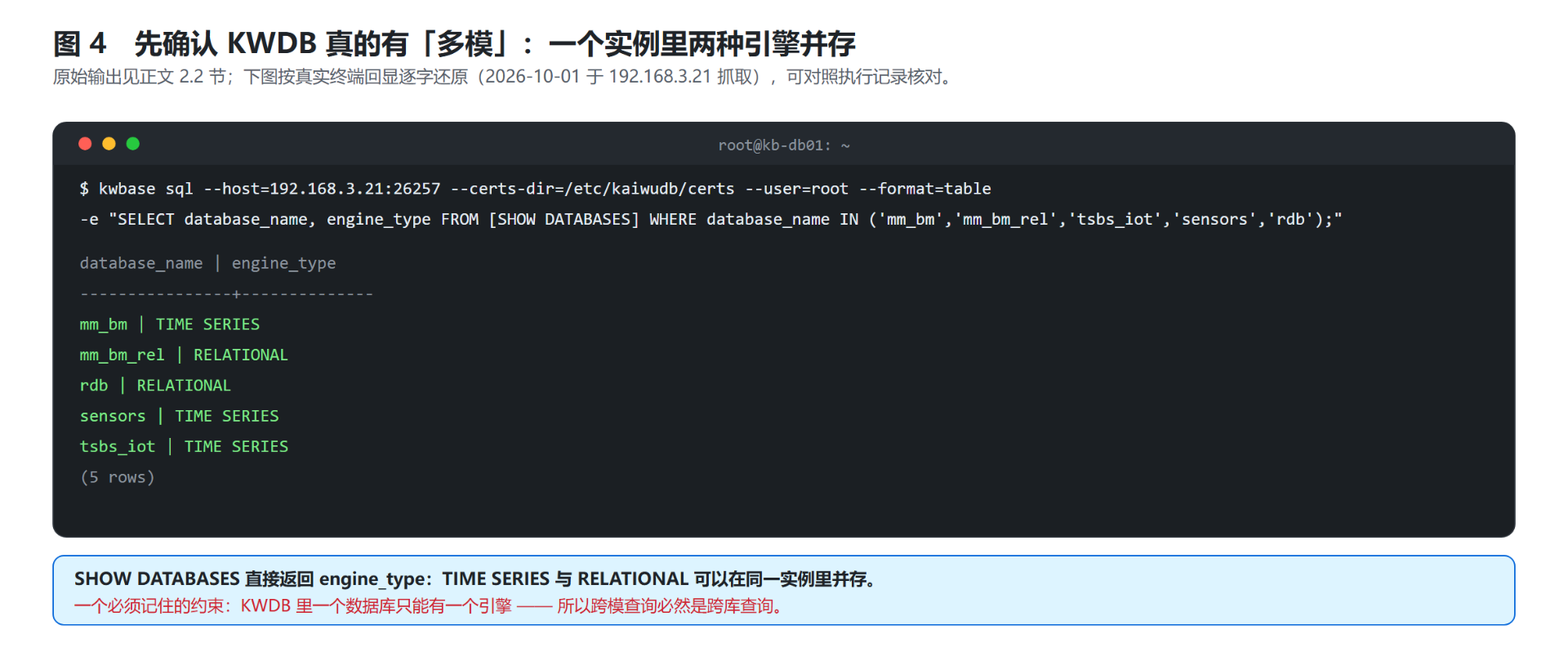Click the yellow minimize dot on terminal
Image resolution: width=1568 pixels, height=670 pixels.
pos(109,144)
